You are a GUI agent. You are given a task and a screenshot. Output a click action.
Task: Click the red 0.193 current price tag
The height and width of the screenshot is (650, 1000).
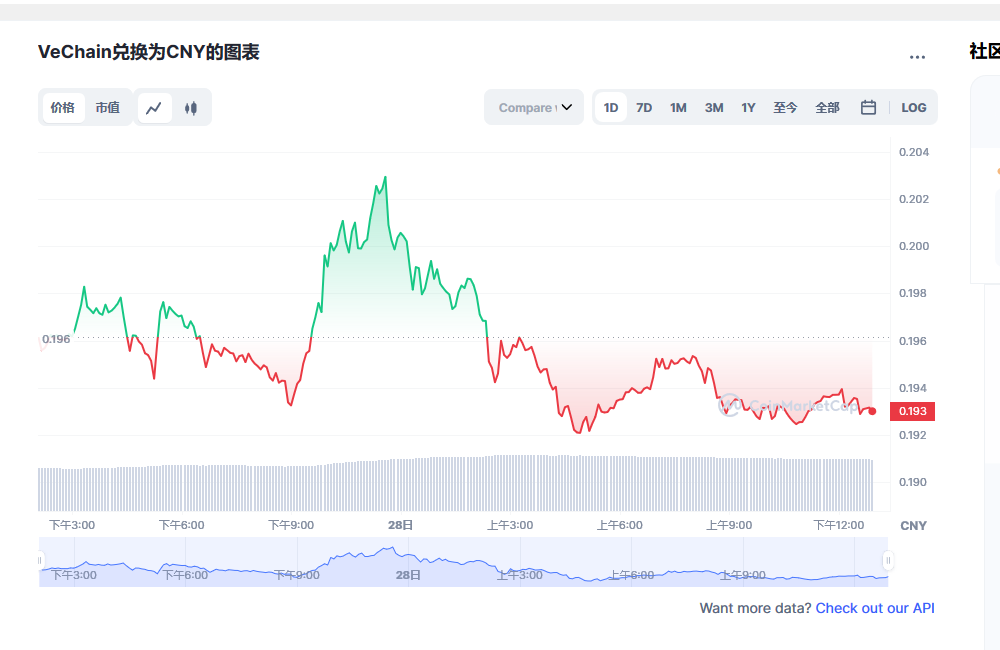pos(912,411)
